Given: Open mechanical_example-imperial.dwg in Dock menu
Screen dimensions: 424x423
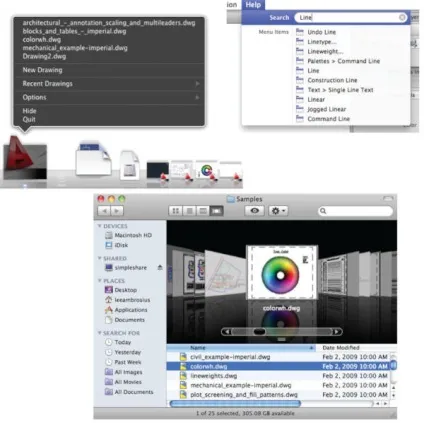Looking at the screenshot, I should point(75,48).
